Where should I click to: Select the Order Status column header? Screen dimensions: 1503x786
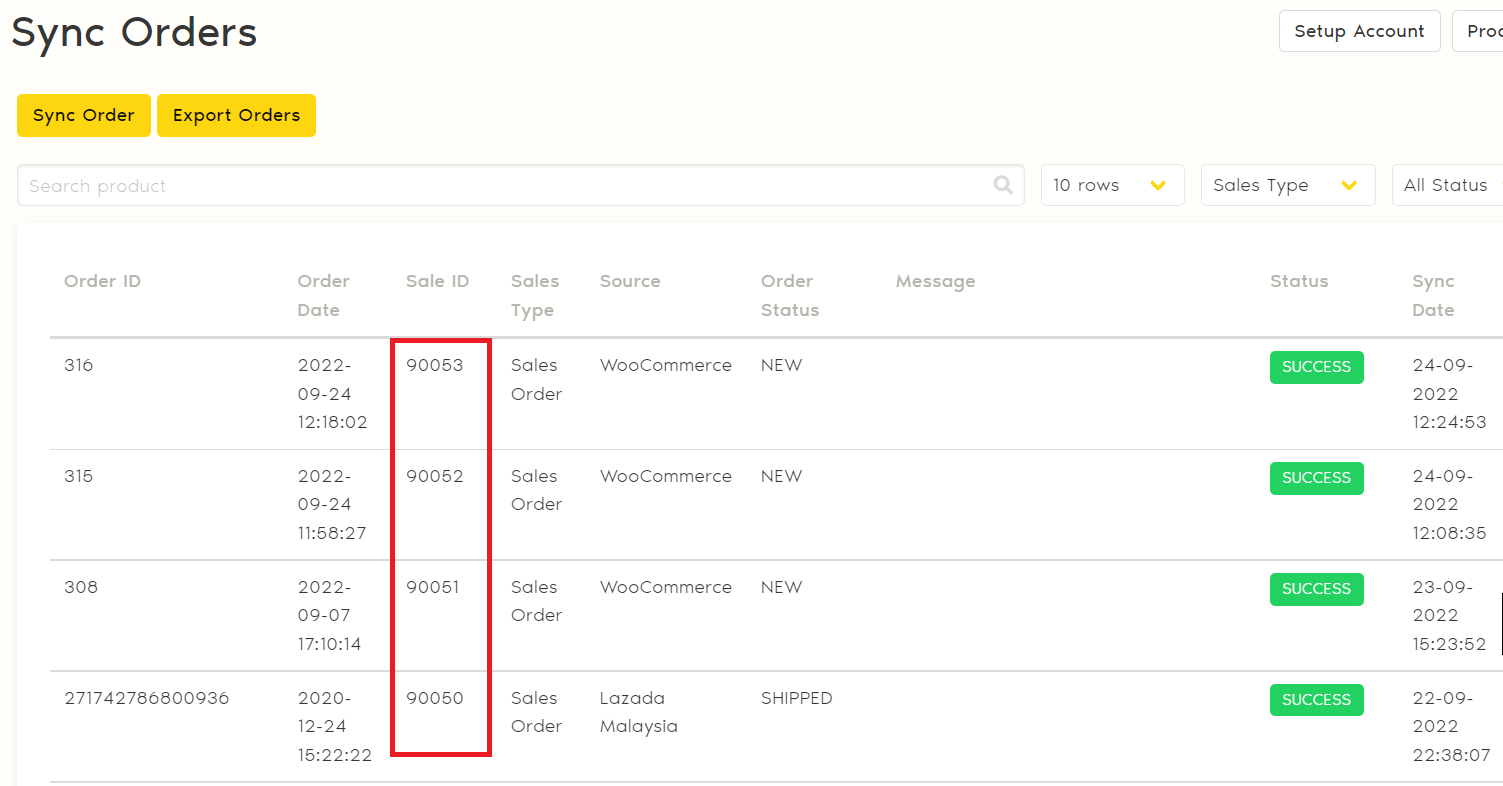[x=790, y=295]
